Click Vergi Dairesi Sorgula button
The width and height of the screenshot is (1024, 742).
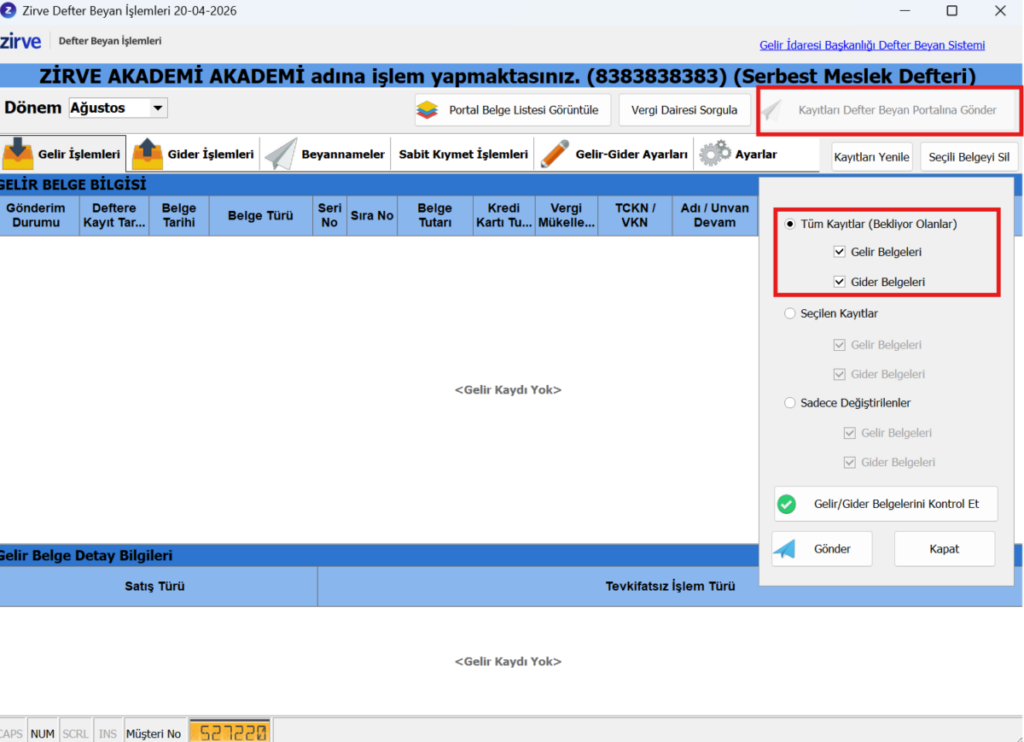tap(684, 110)
